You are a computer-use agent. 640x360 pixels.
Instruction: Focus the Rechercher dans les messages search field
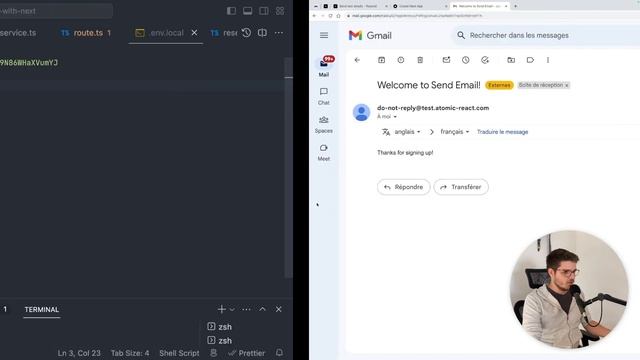(x=547, y=36)
